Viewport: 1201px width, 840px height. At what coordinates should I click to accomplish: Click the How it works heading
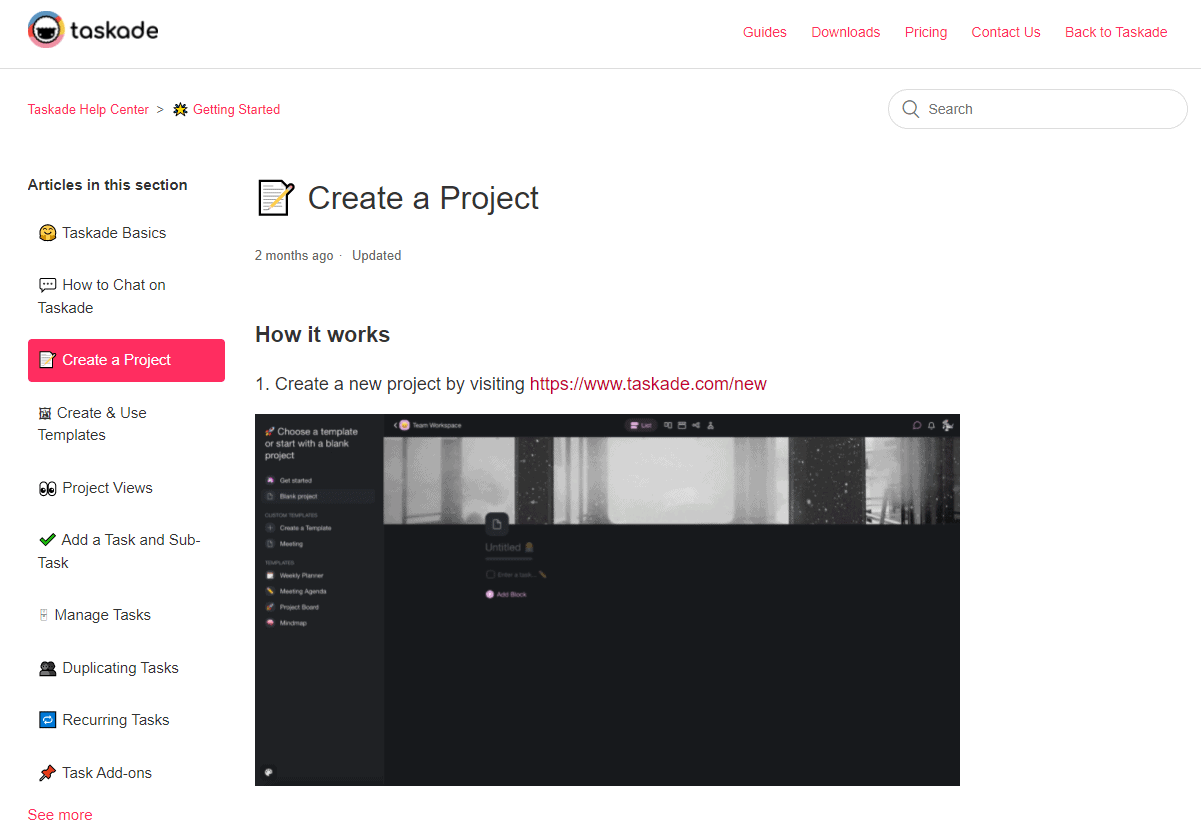tap(322, 334)
